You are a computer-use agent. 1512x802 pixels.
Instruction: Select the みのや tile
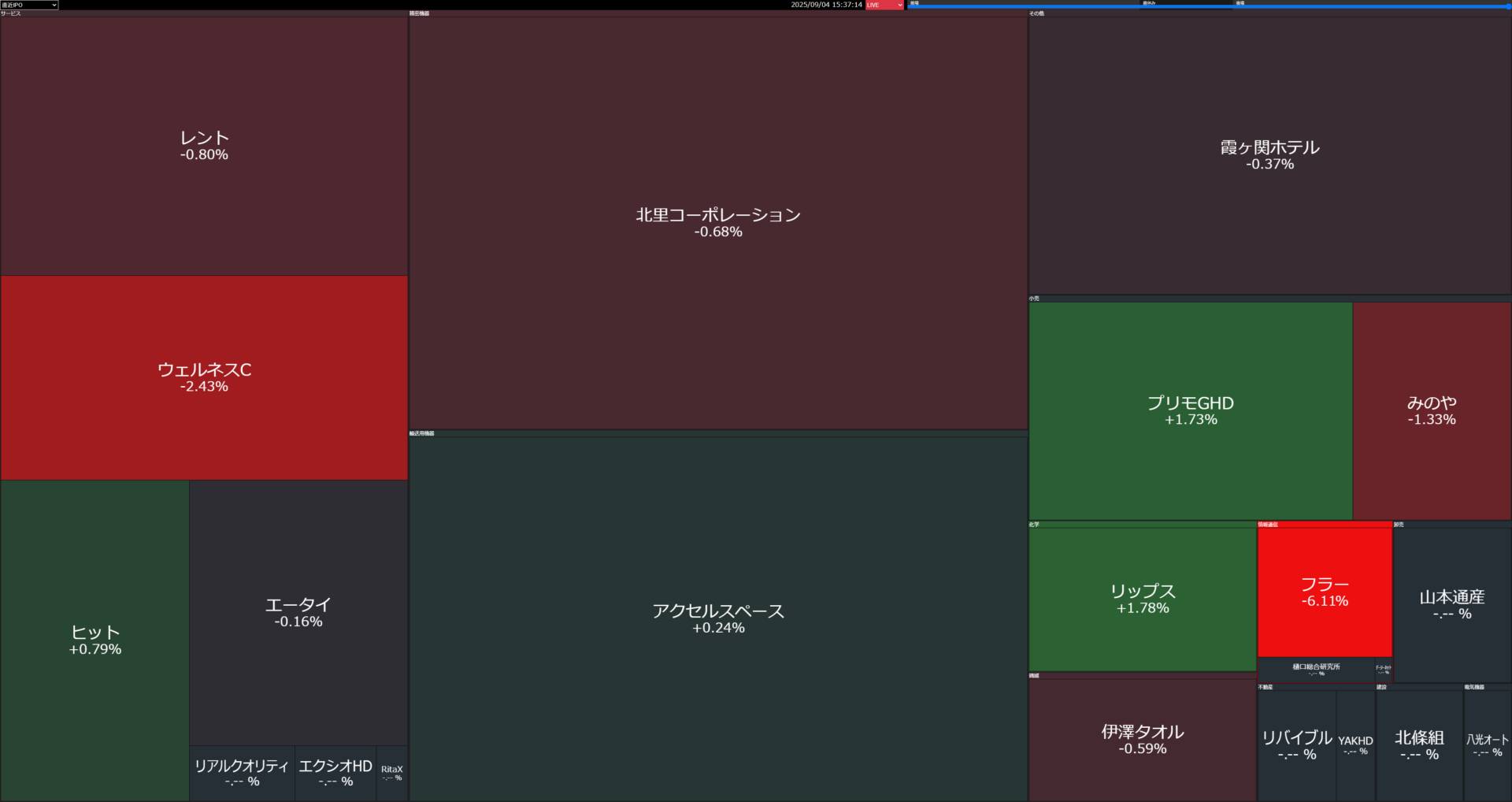pos(1432,410)
